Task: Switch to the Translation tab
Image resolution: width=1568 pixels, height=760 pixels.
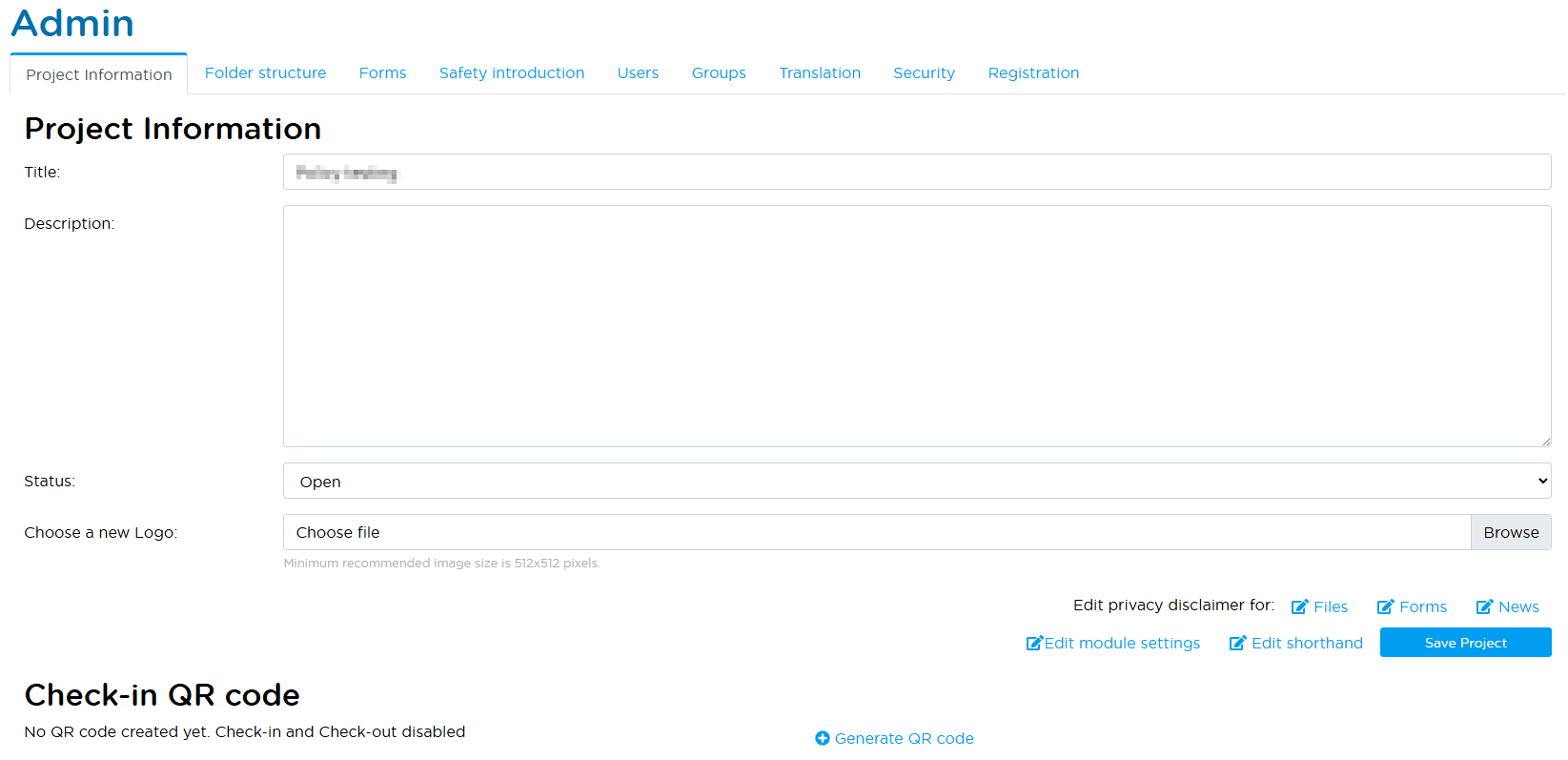Action: [819, 73]
